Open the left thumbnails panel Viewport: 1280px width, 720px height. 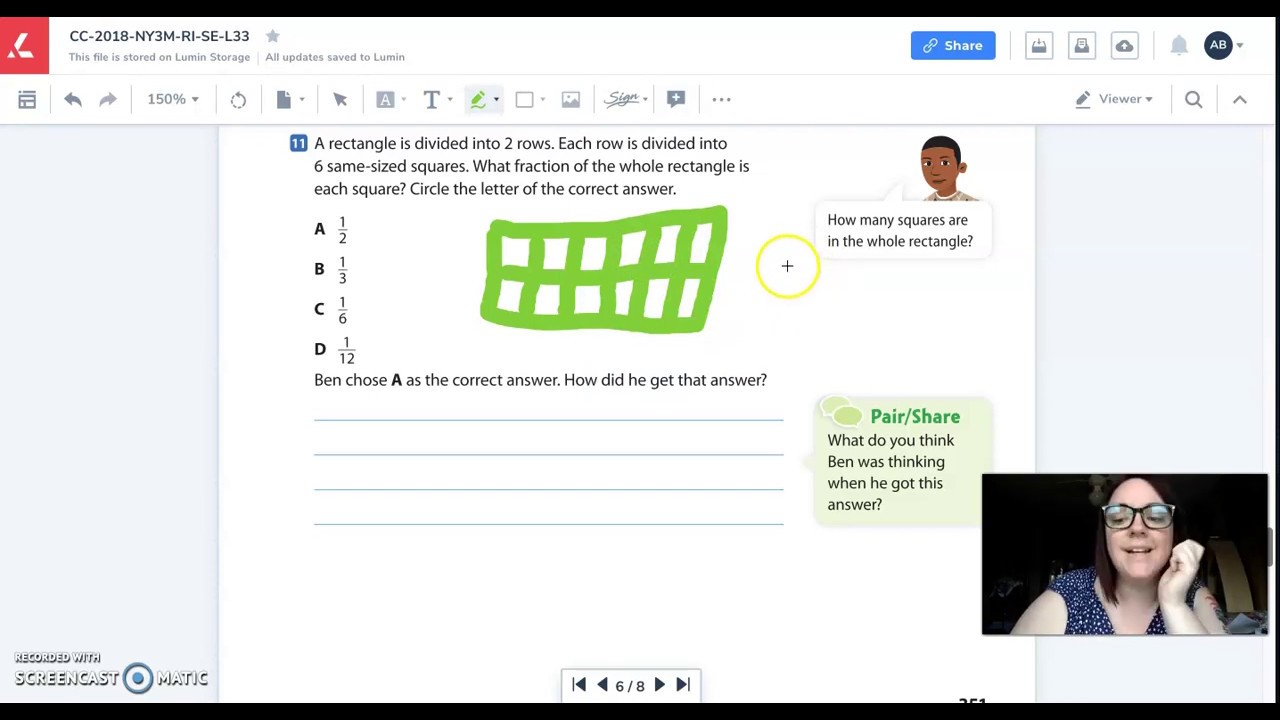point(27,99)
